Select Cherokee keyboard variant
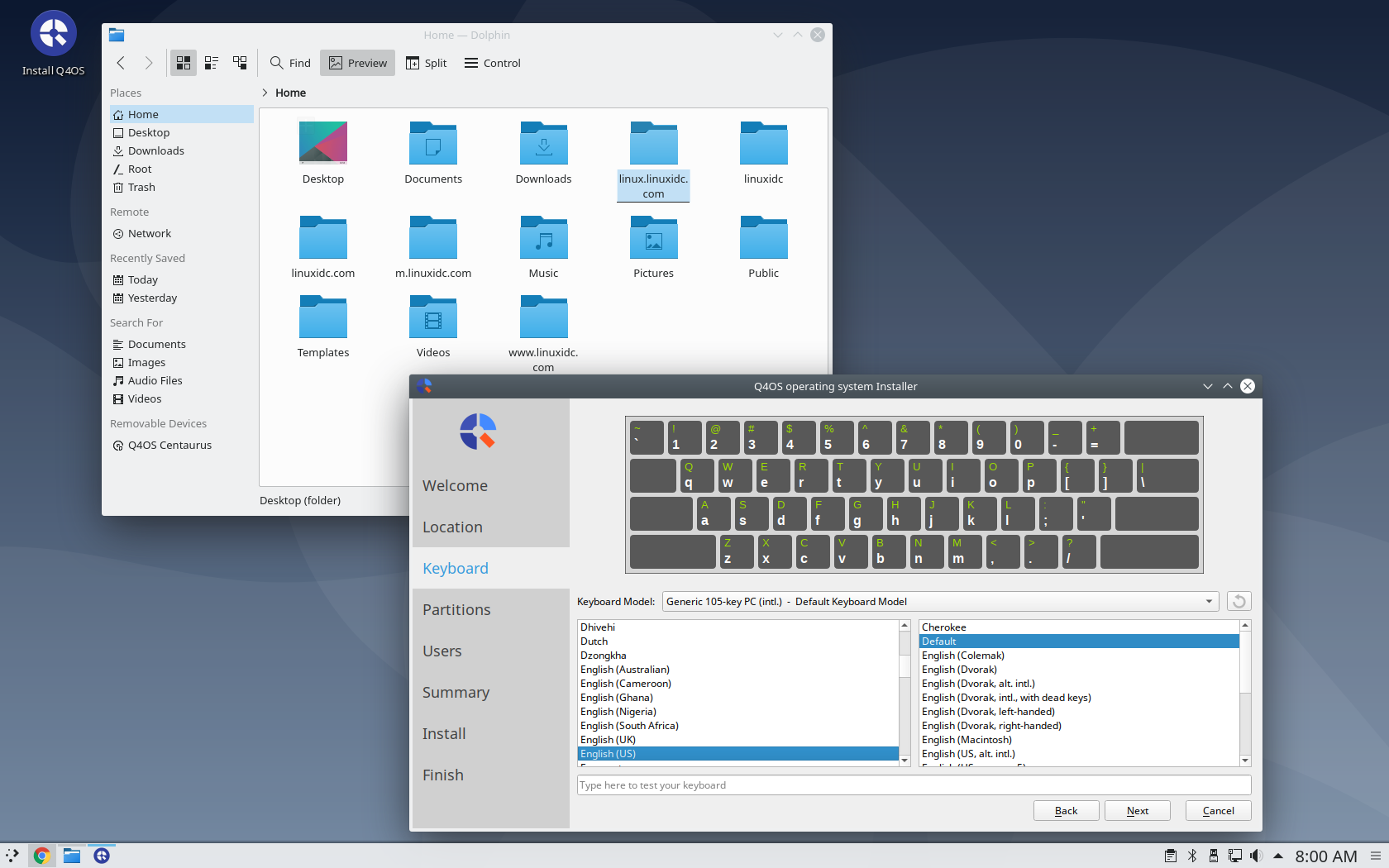This screenshot has width=1389, height=868. pos(1079,627)
